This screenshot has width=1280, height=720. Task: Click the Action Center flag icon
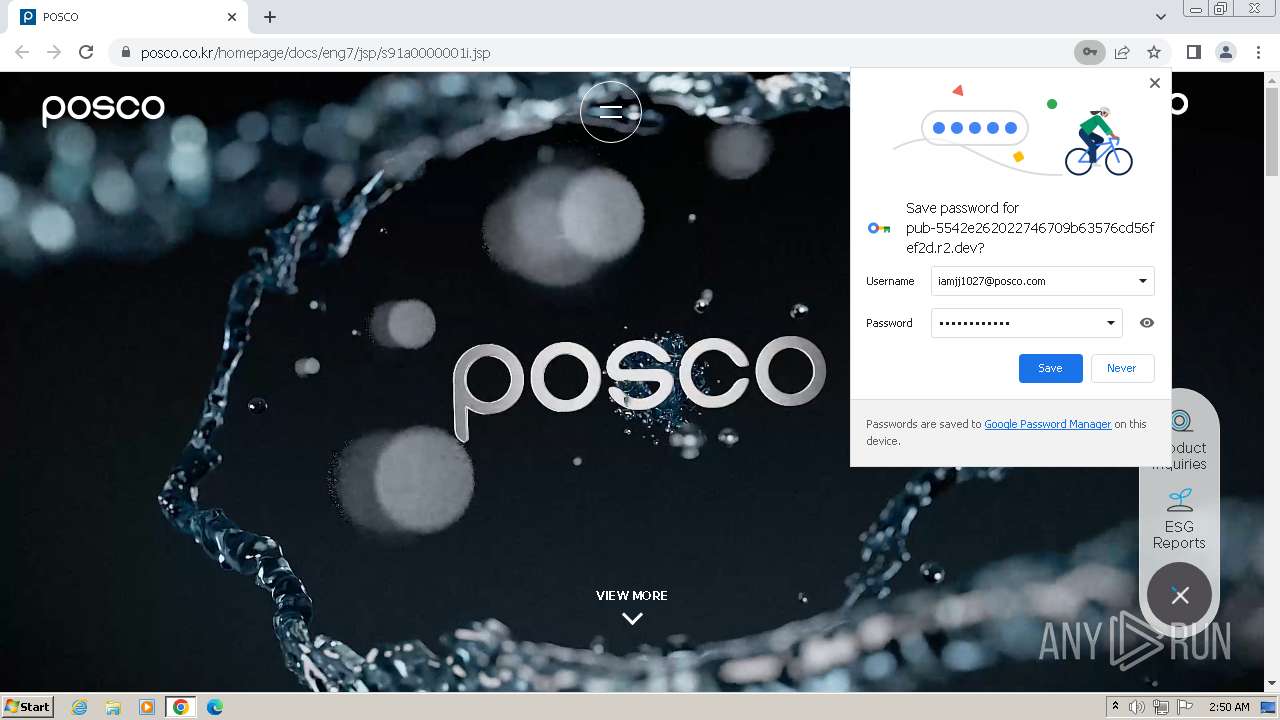click(1185, 707)
